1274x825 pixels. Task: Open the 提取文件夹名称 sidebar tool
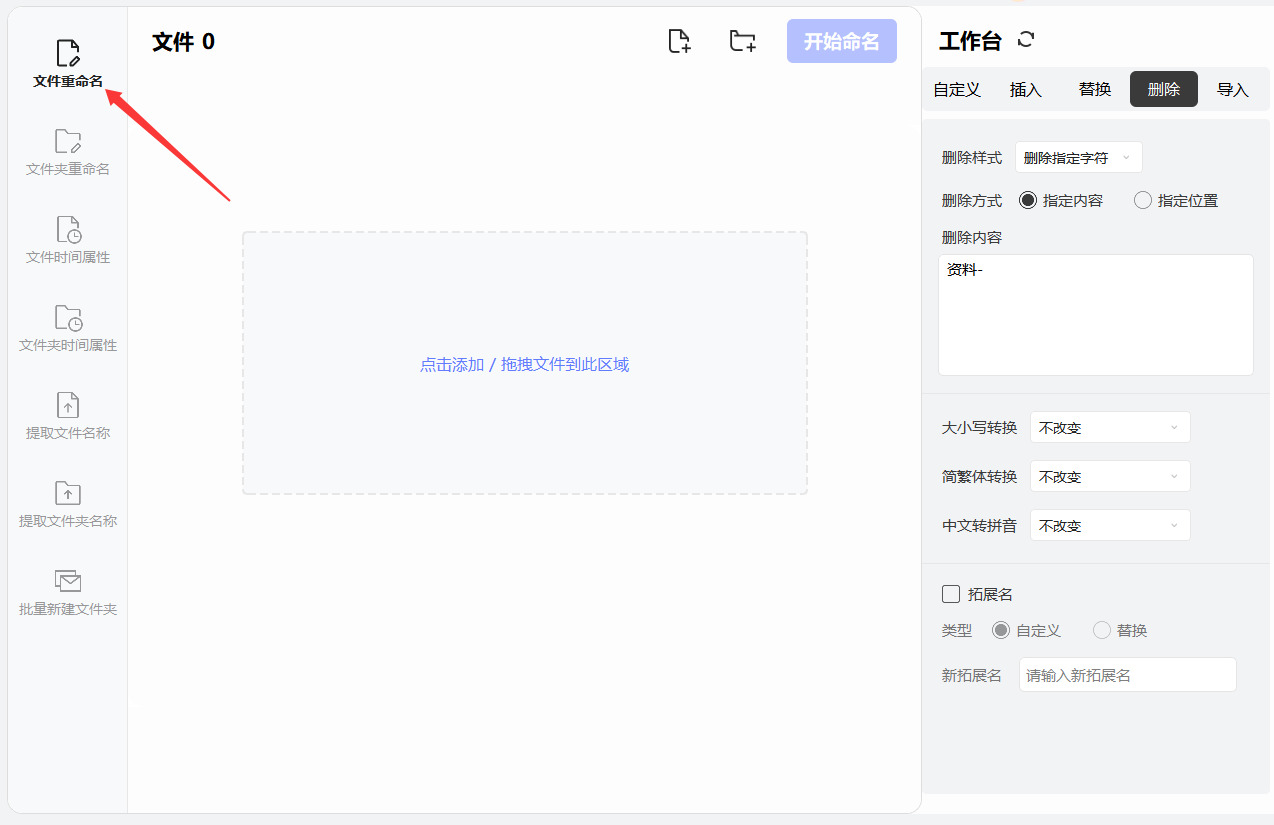68,505
